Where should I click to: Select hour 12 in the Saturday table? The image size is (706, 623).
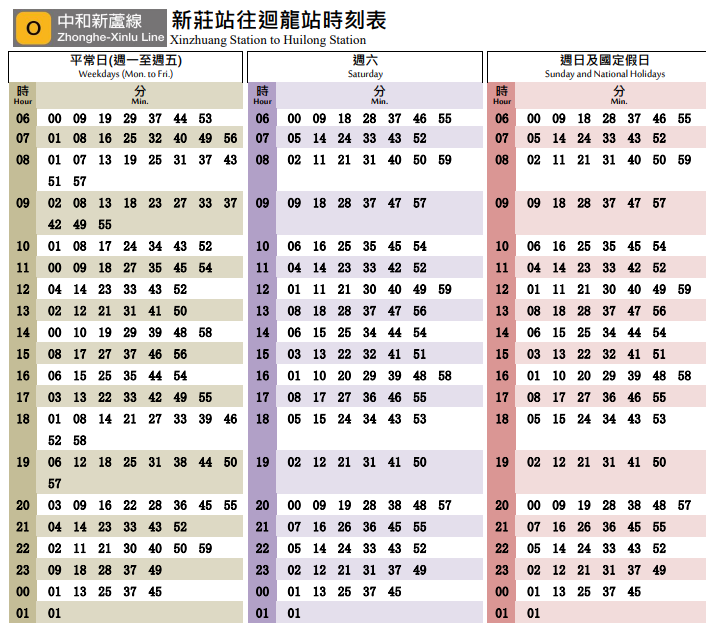(262, 289)
